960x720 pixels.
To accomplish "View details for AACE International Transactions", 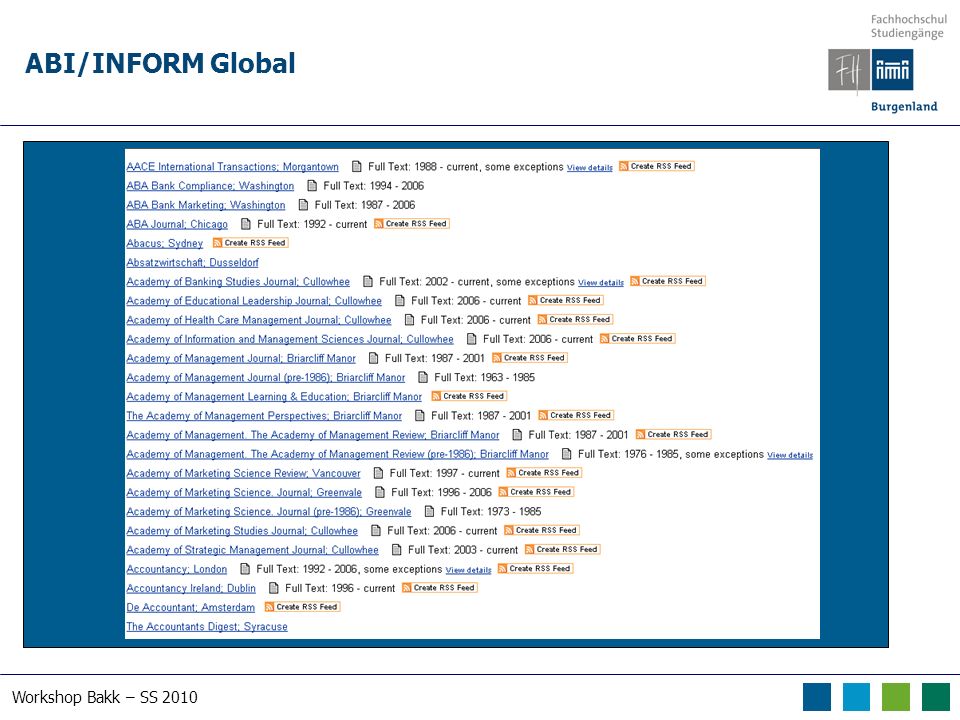I will [x=590, y=168].
